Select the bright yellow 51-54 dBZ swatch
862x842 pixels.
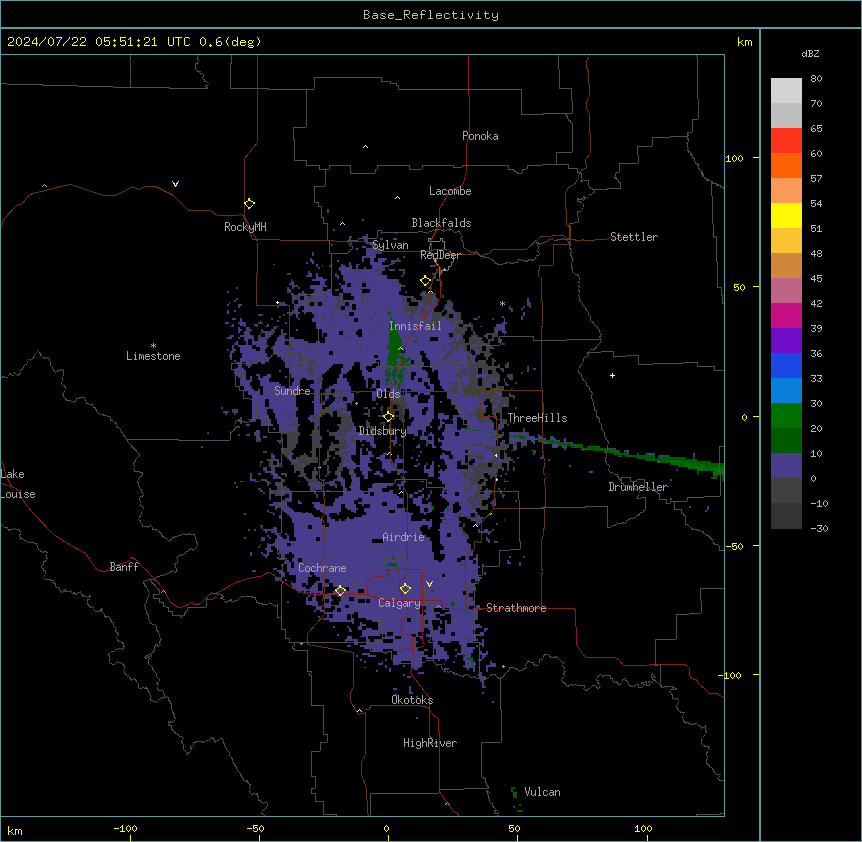coord(786,215)
